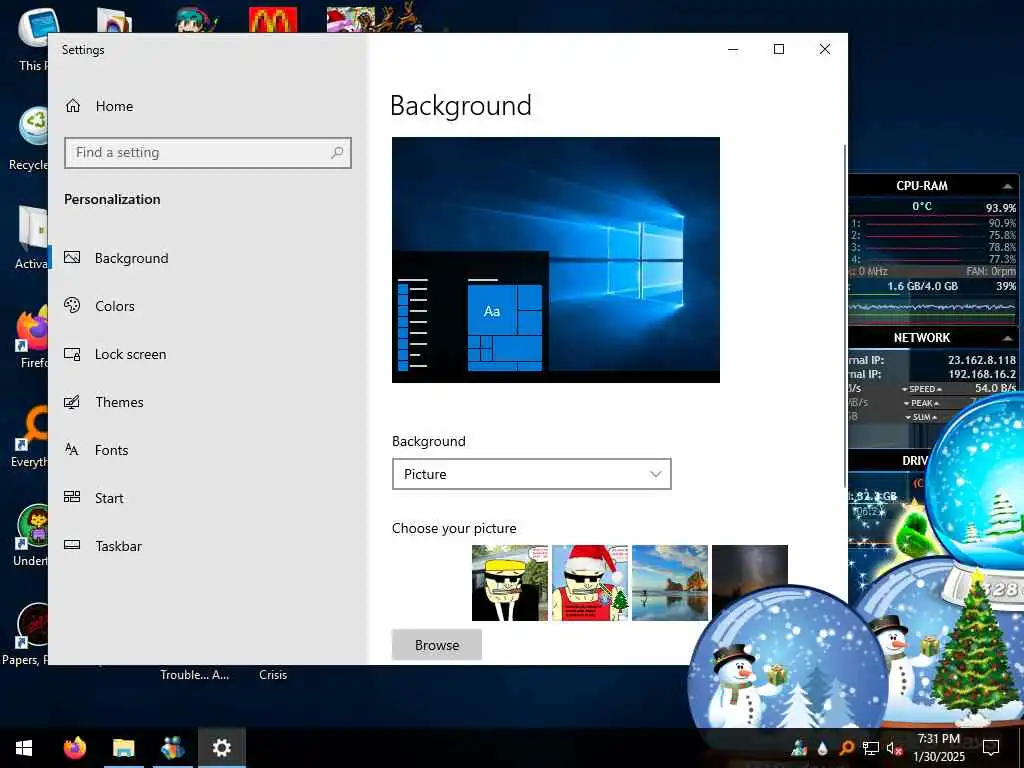1024x768 pixels.
Task: Collapse the CPU-RAM gadget section
Action: [1008, 186]
